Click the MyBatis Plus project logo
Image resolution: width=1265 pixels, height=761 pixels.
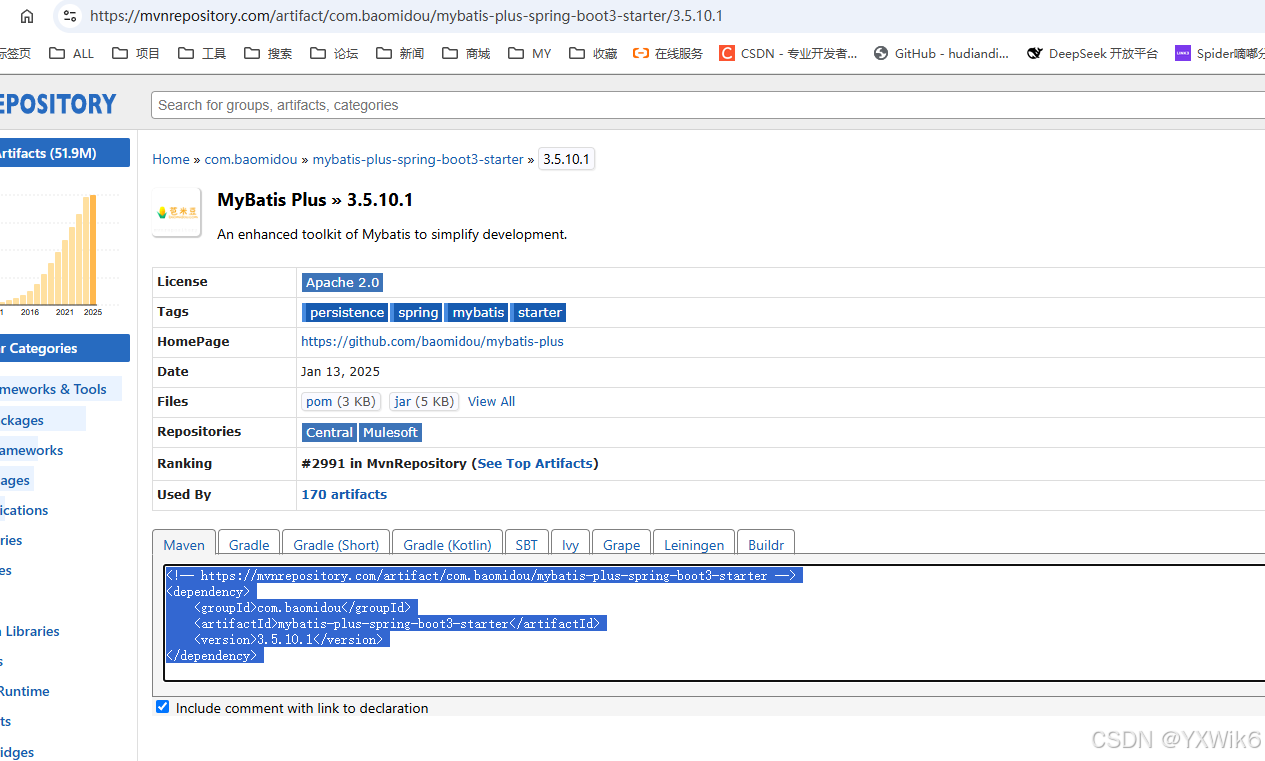pos(177,213)
